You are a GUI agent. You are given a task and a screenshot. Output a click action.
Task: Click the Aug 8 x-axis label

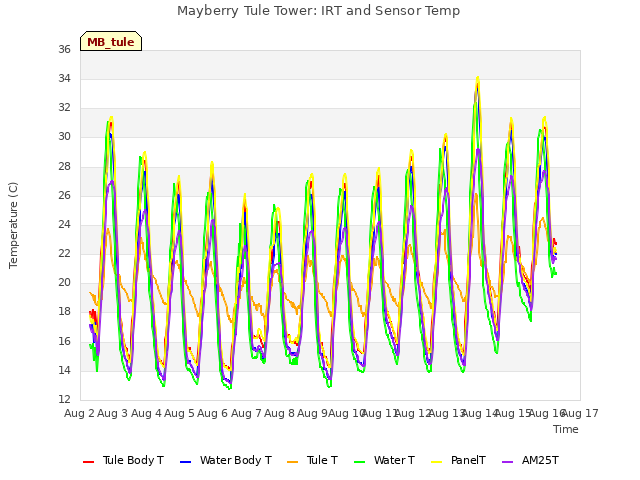coord(279,413)
